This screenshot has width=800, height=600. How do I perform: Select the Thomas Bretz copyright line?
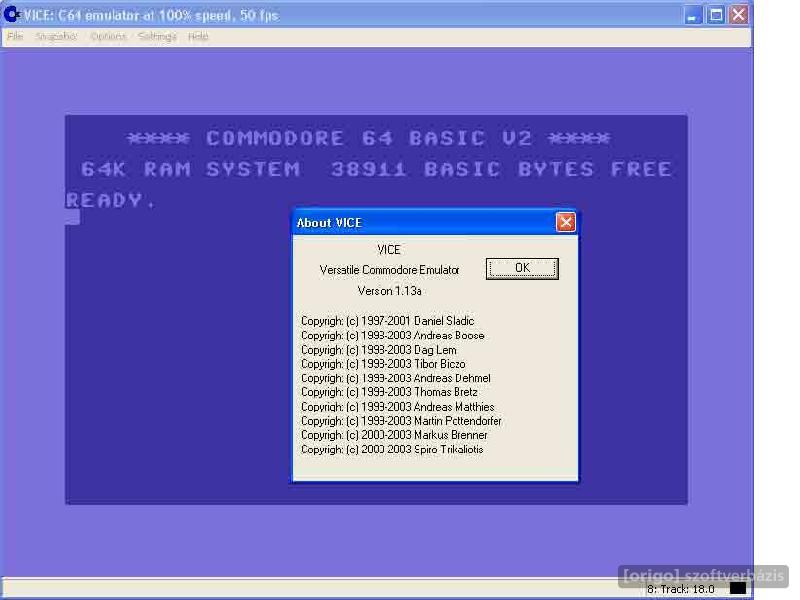click(389, 392)
